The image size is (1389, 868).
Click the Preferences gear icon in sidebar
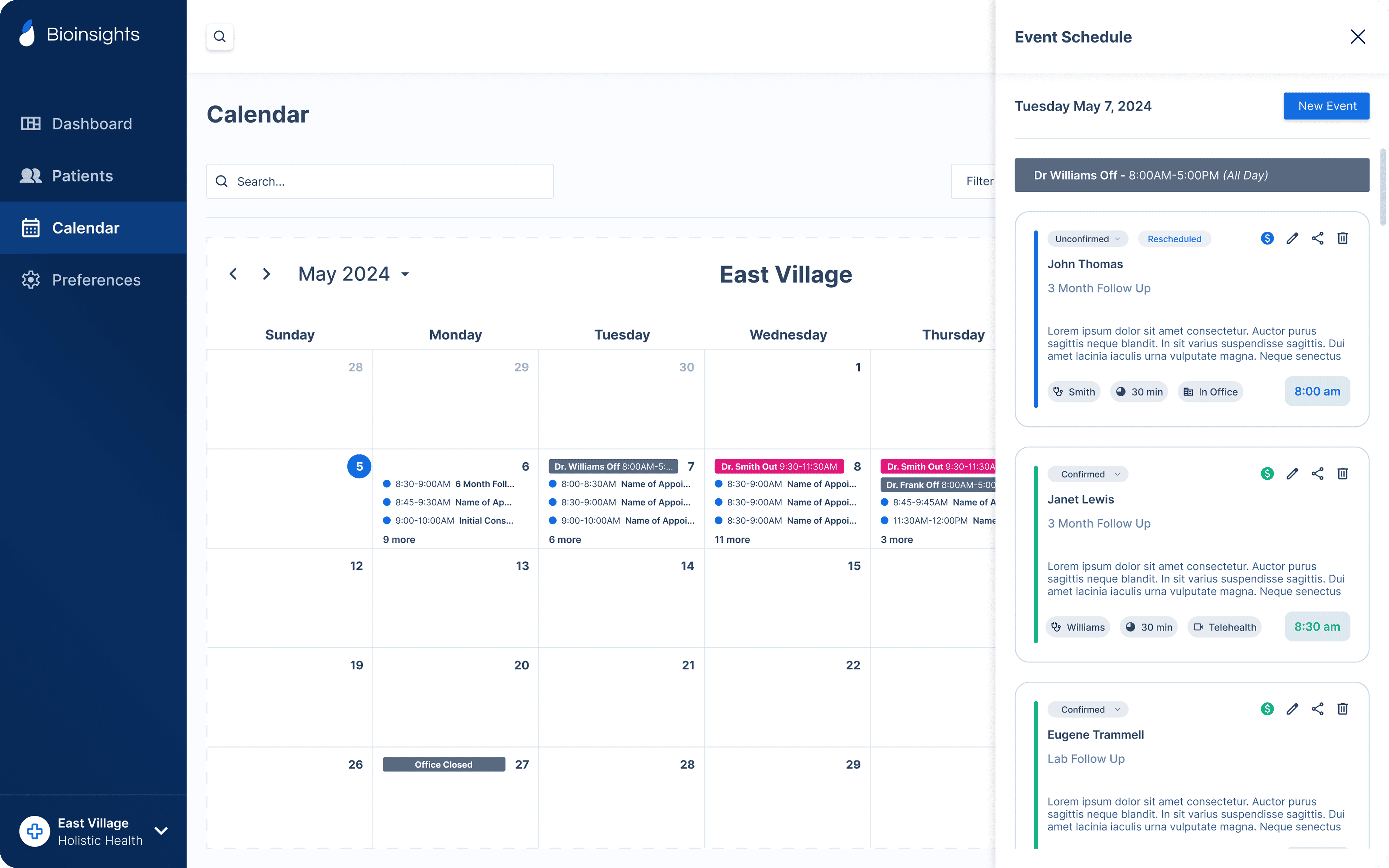pos(31,280)
